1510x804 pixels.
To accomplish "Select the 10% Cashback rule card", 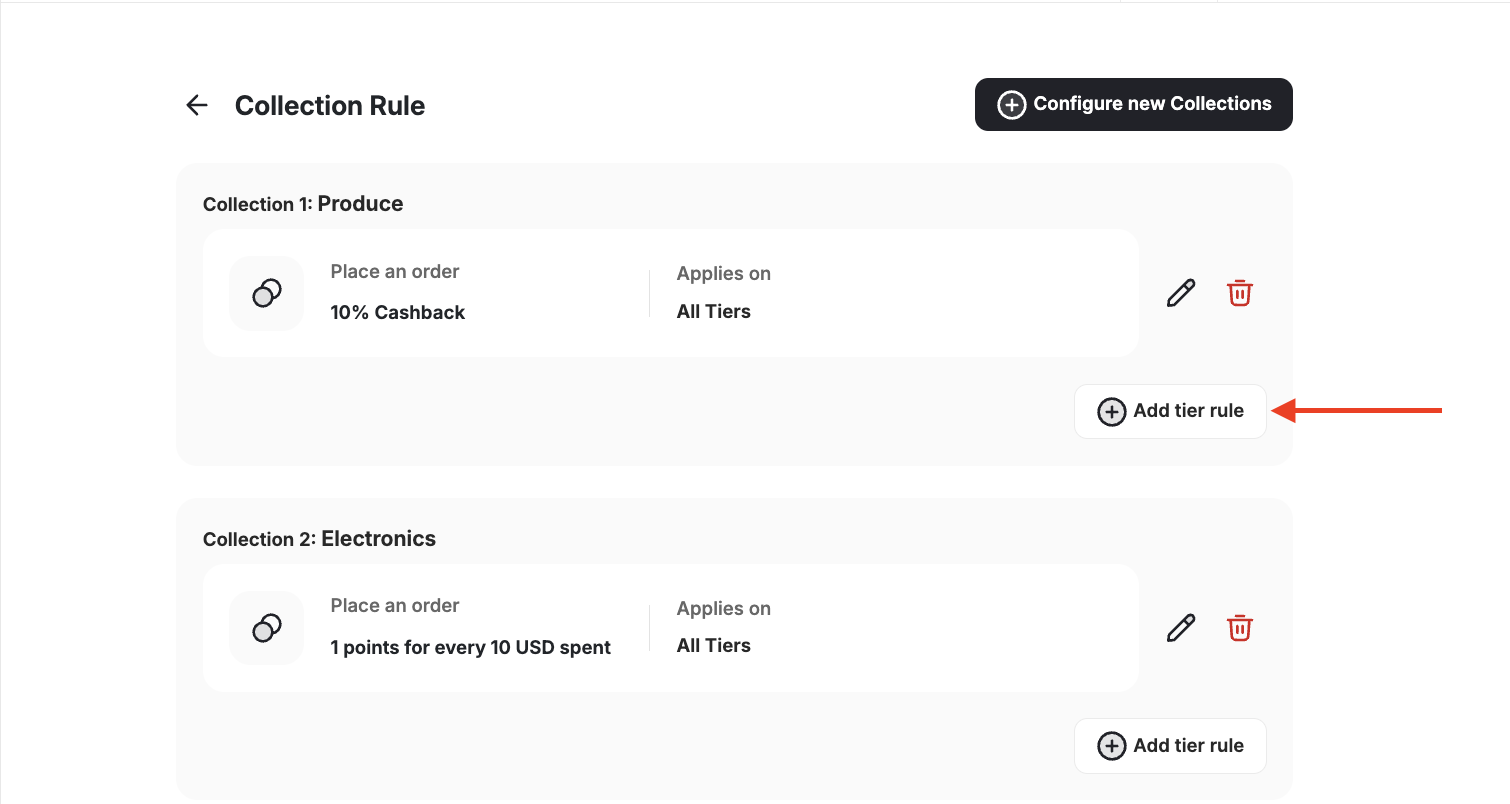I will [670, 292].
